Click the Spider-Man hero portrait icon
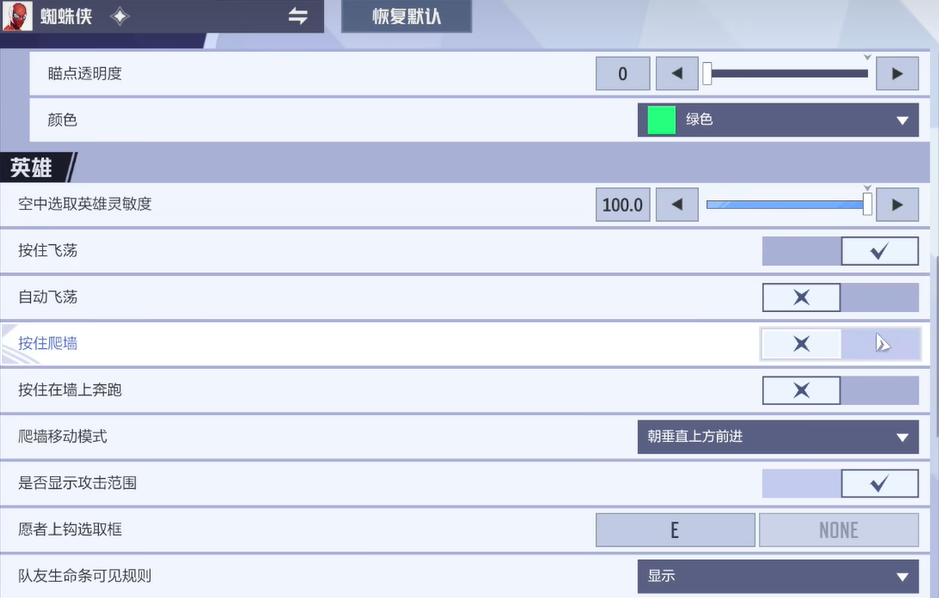 pos(16,16)
